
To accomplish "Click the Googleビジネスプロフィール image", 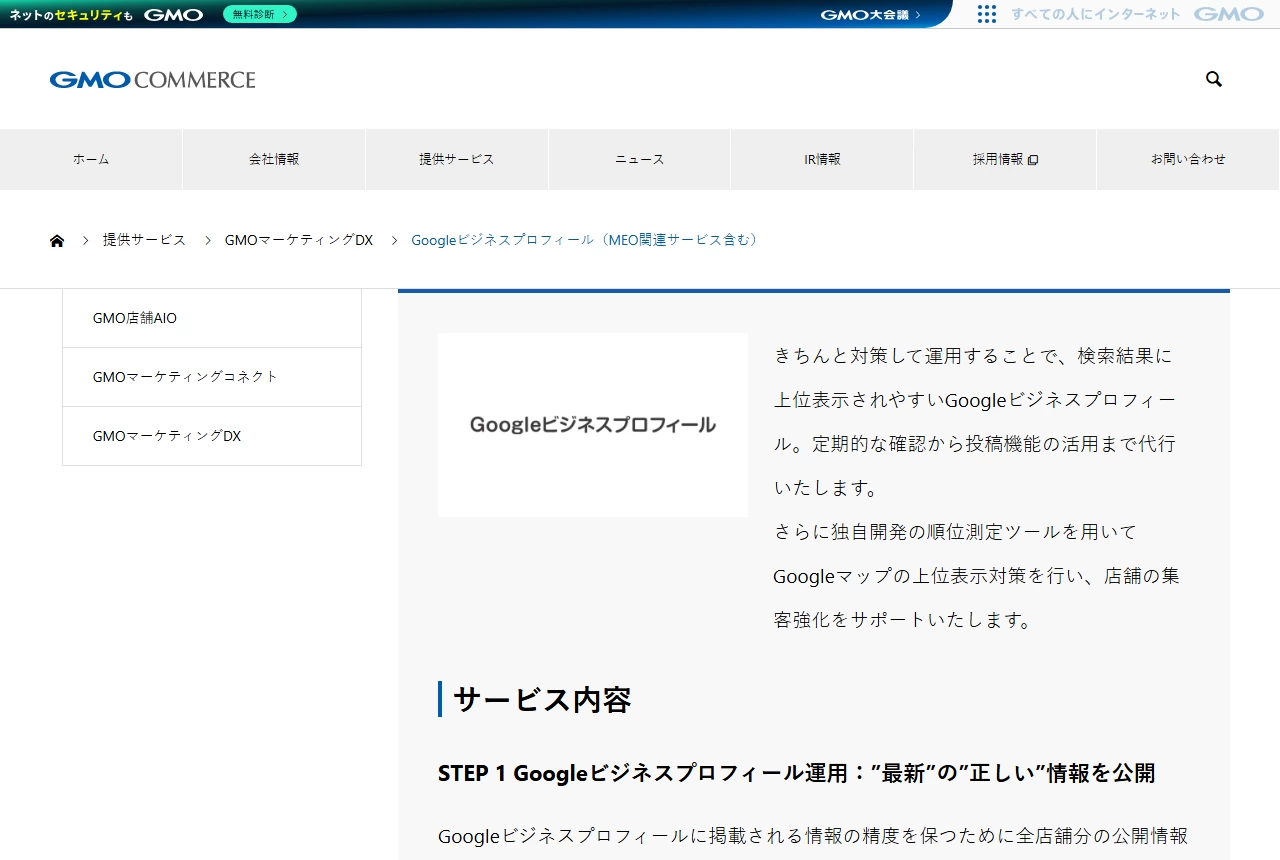I will pyautogui.click(x=593, y=425).
